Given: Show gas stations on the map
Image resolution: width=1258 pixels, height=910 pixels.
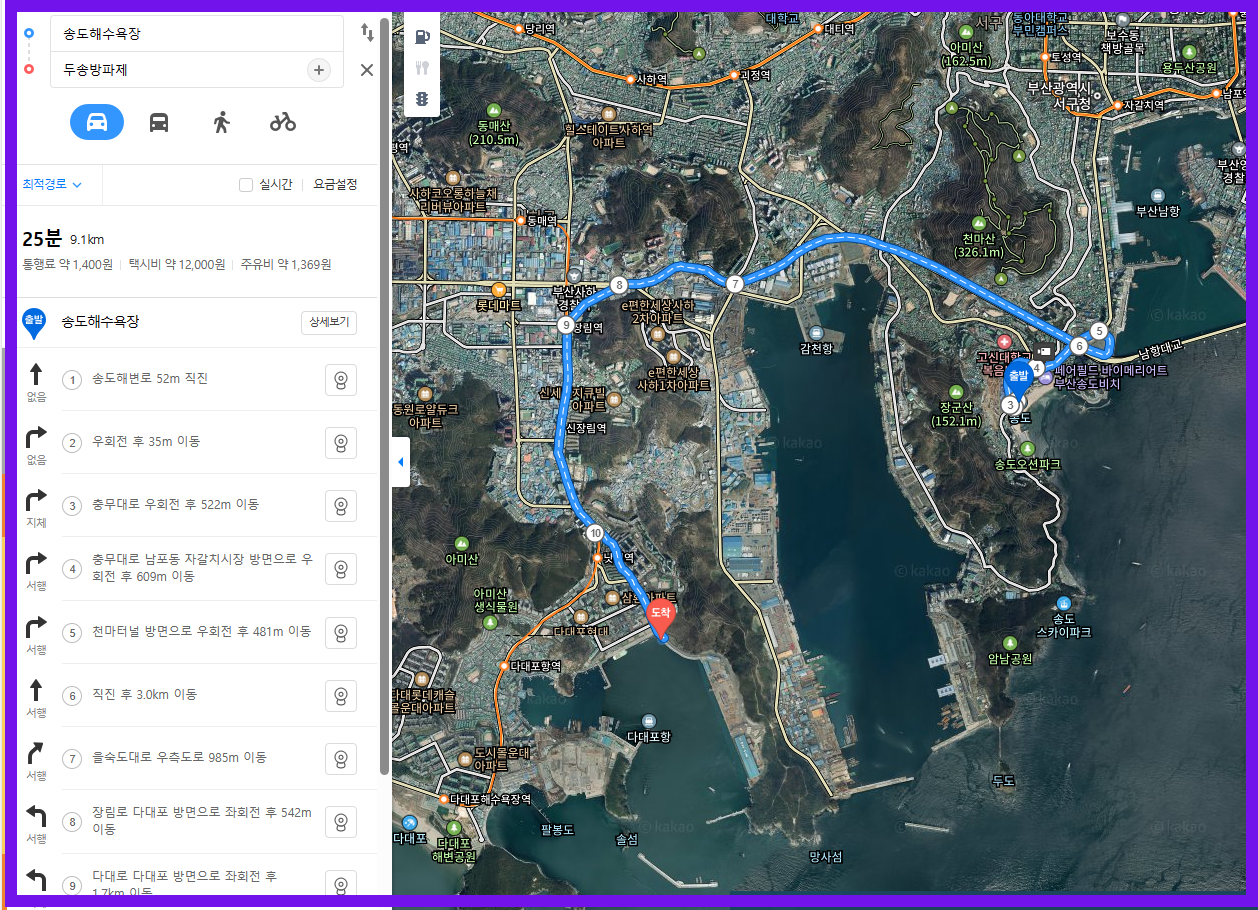Looking at the screenshot, I should coord(422,37).
